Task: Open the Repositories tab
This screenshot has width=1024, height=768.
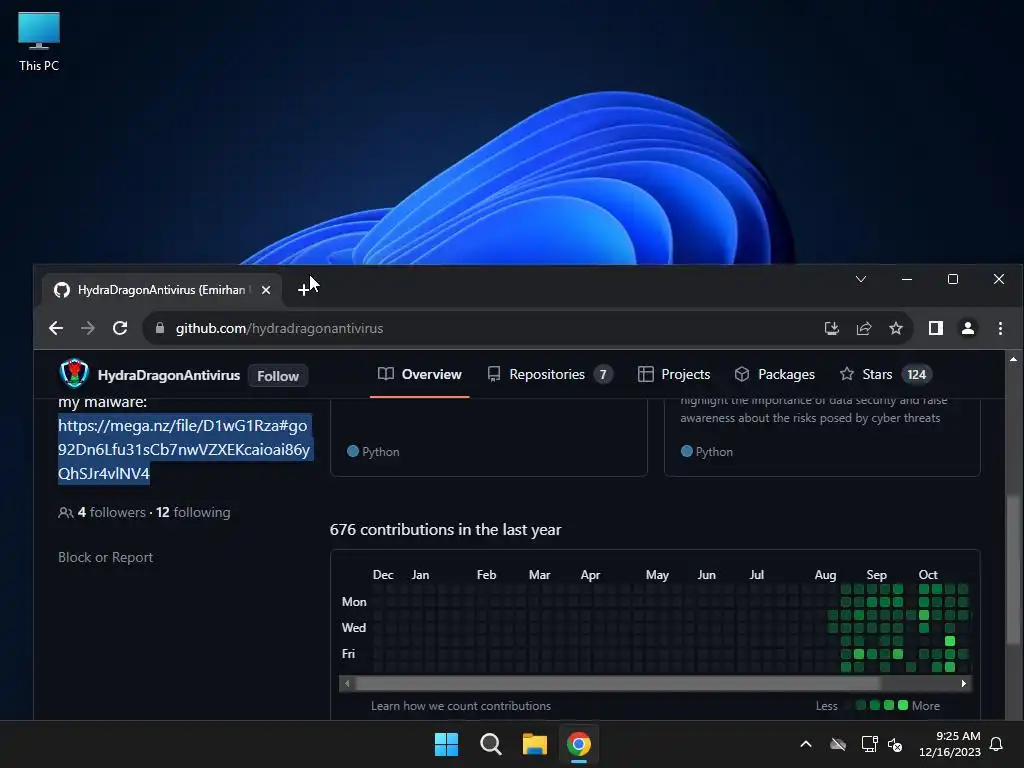Action: click(549, 374)
